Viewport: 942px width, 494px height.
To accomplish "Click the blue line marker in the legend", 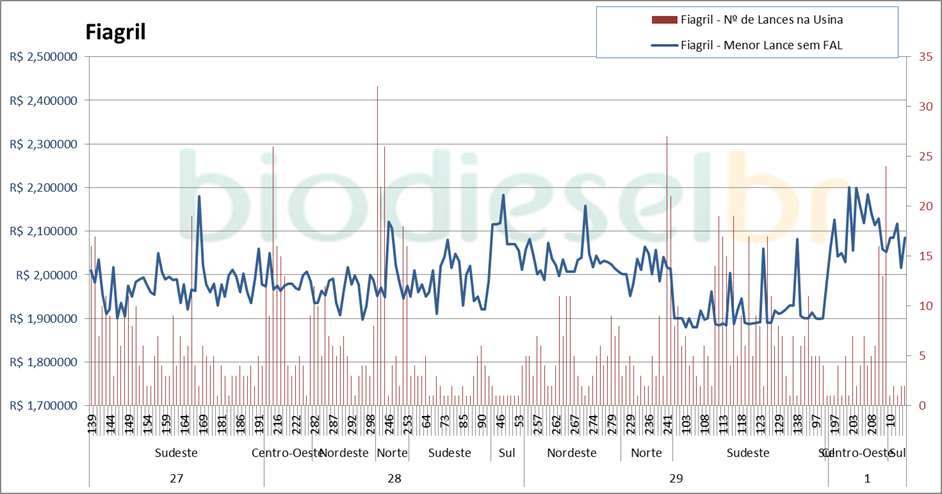I will [x=662, y=44].
